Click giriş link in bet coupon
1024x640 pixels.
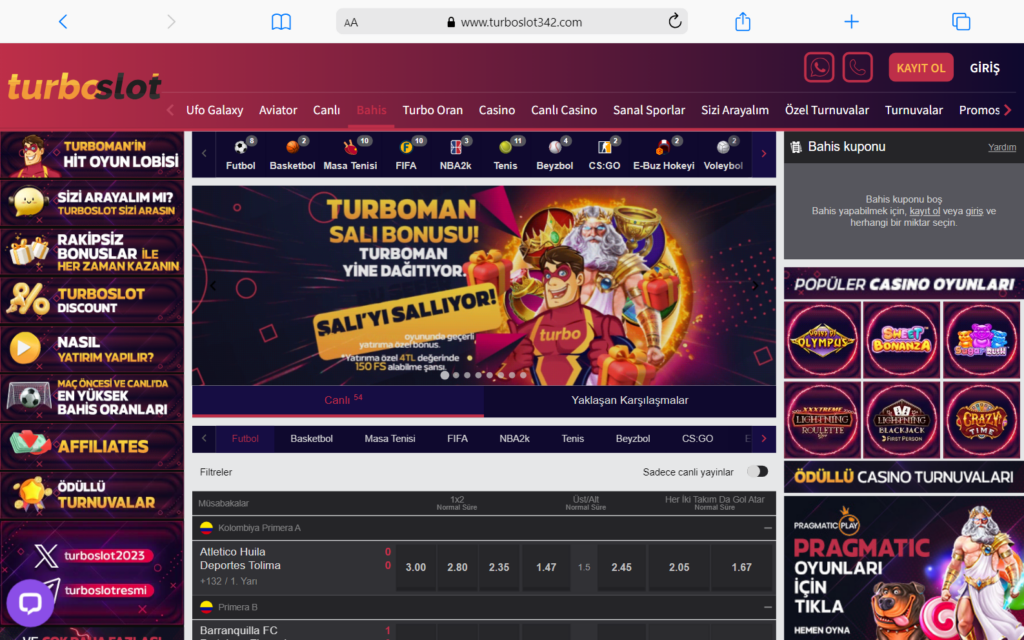[974, 211]
